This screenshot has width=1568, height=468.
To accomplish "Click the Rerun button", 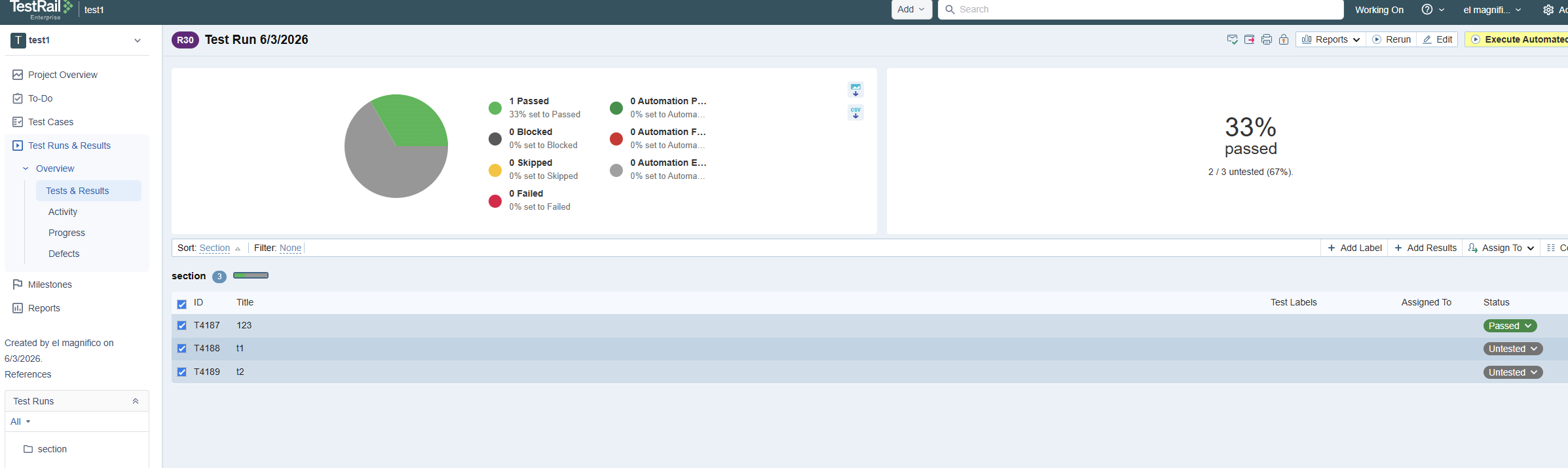I will [1392, 39].
